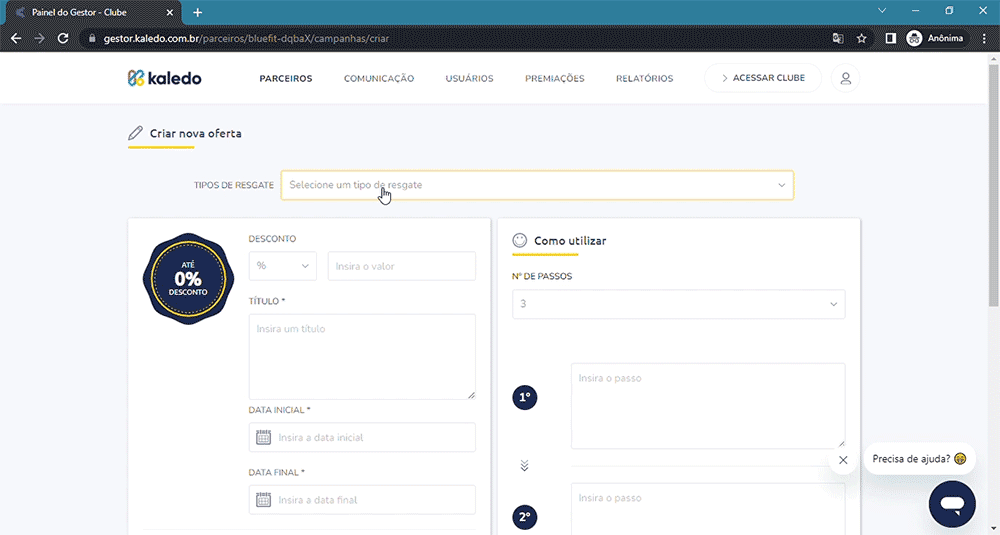Click the Kaledo logo
This screenshot has height=535, width=1000.
click(x=164, y=78)
